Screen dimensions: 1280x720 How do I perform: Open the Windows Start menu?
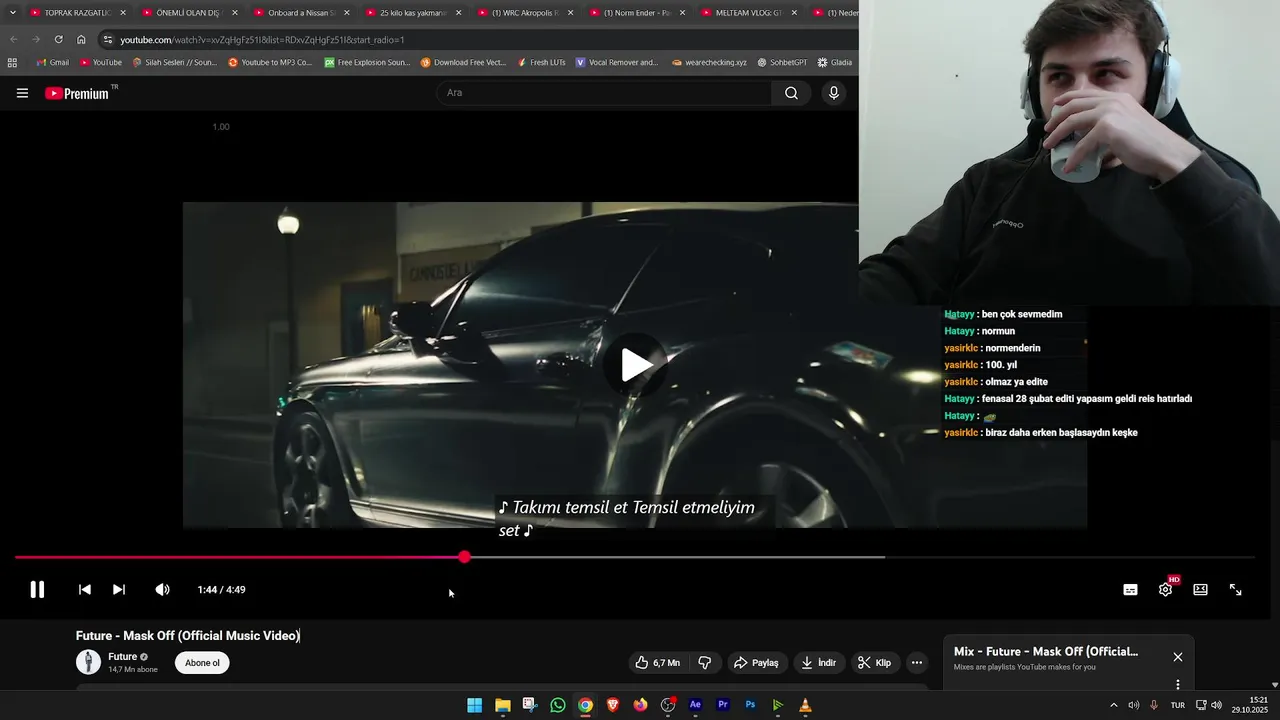pyautogui.click(x=475, y=705)
